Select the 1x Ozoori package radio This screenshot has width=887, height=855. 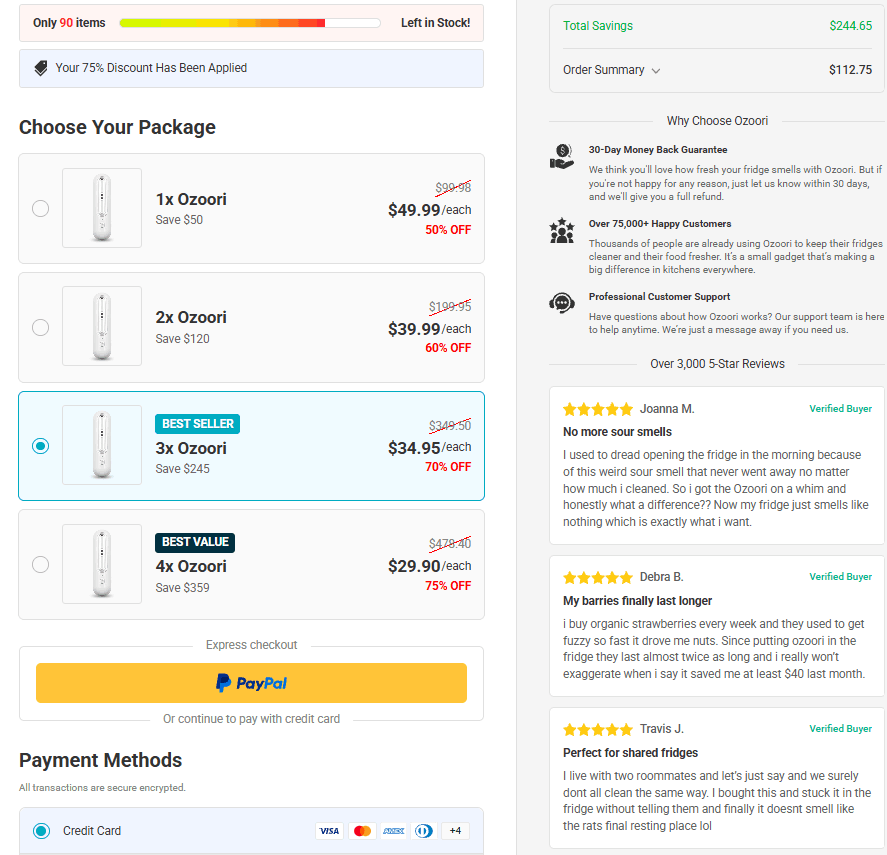[x=40, y=208]
